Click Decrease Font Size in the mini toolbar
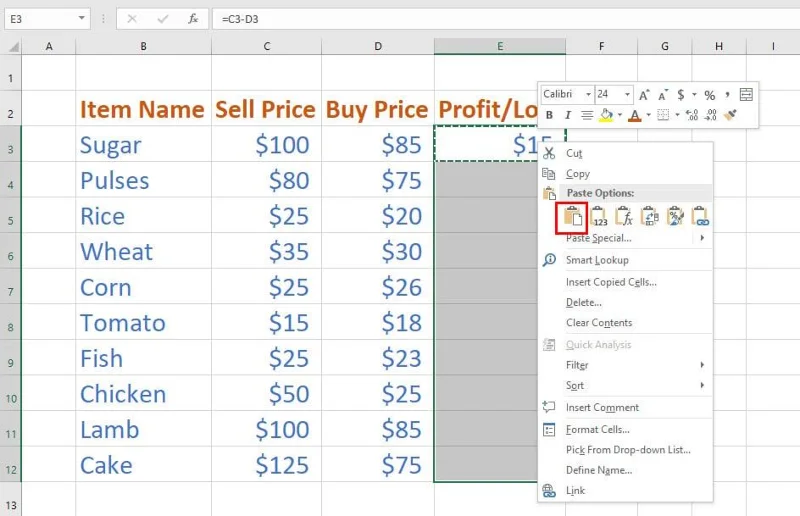This screenshot has width=800, height=516. (x=663, y=95)
